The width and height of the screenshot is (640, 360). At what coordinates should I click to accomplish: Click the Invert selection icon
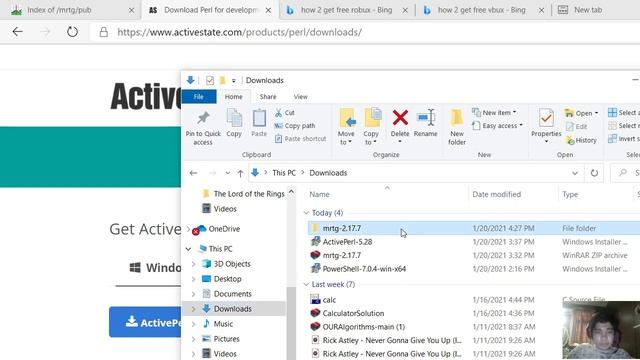[612, 139]
